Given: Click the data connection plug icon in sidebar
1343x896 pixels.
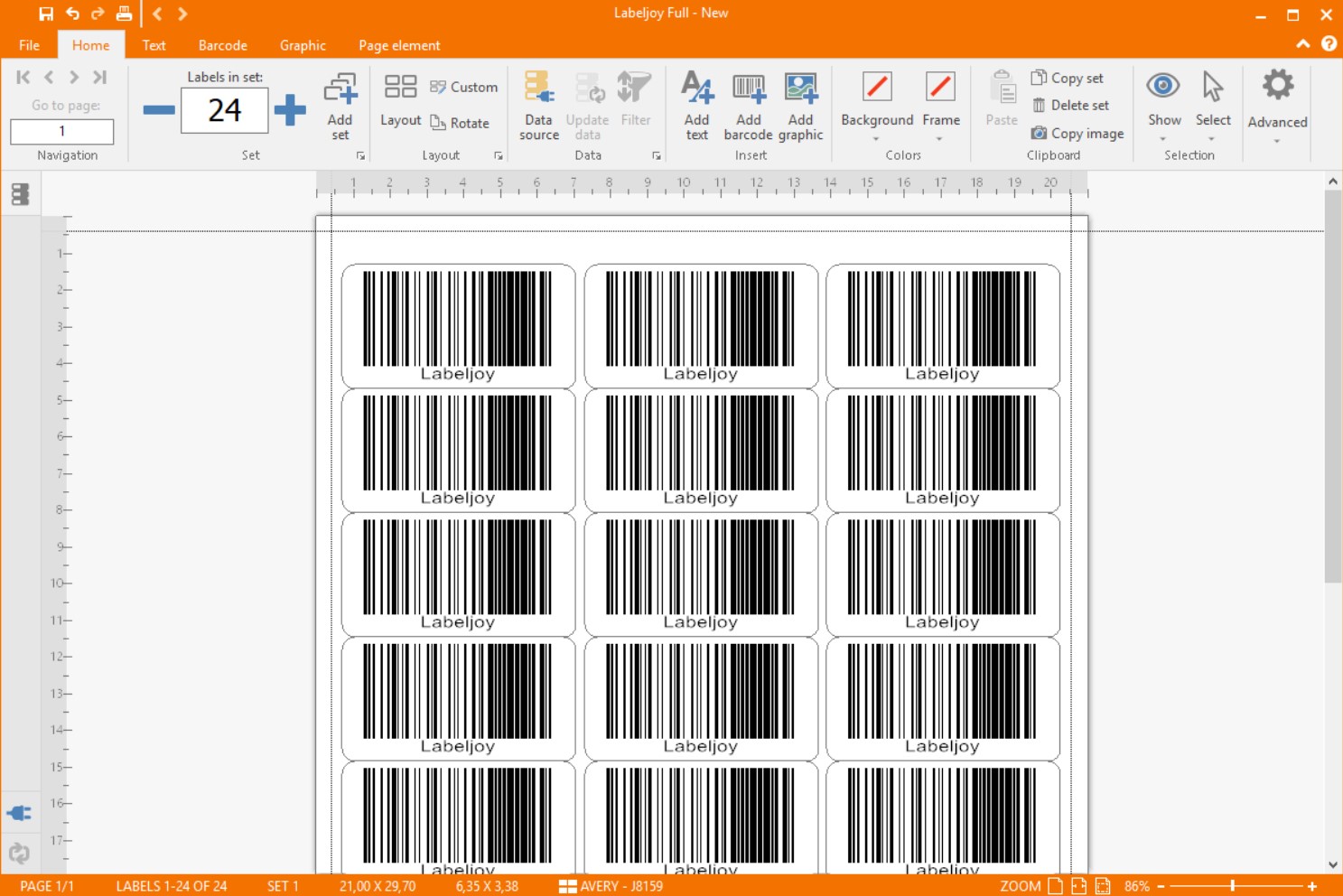Looking at the screenshot, I should click(19, 813).
